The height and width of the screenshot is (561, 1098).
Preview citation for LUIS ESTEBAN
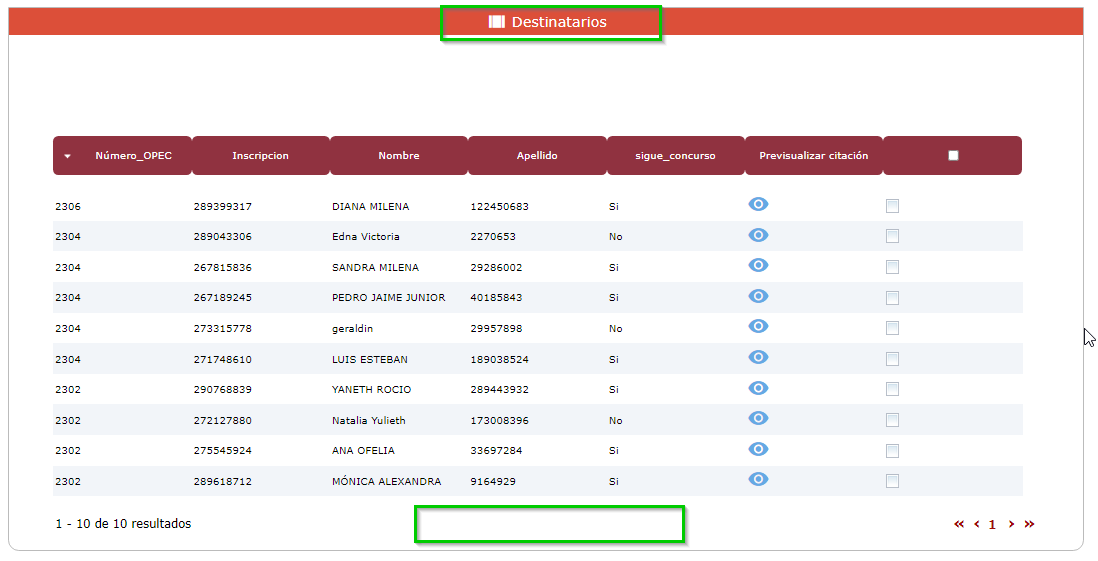click(758, 358)
